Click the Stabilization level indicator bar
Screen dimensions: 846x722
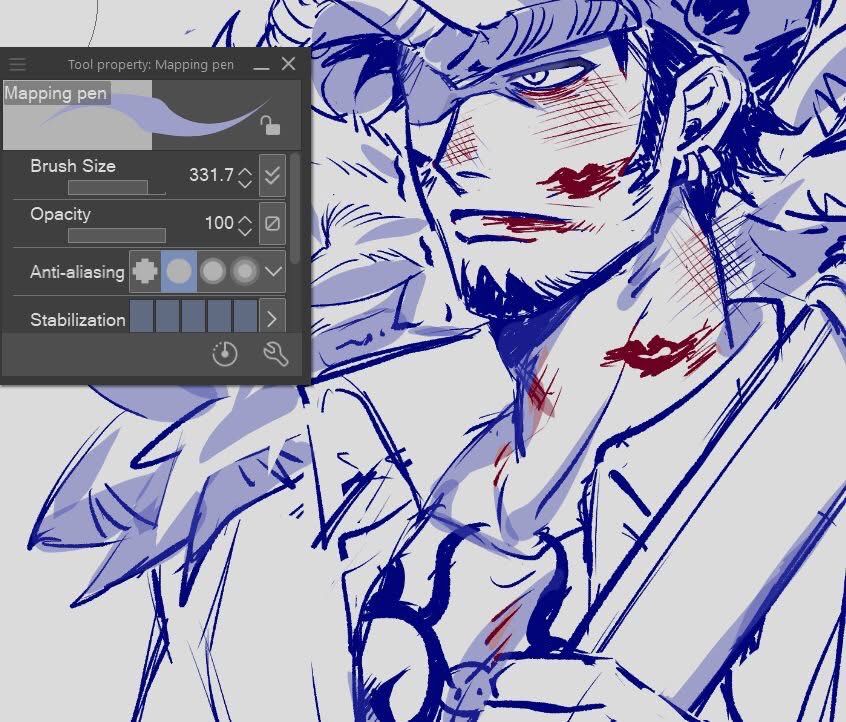pos(194,317)
